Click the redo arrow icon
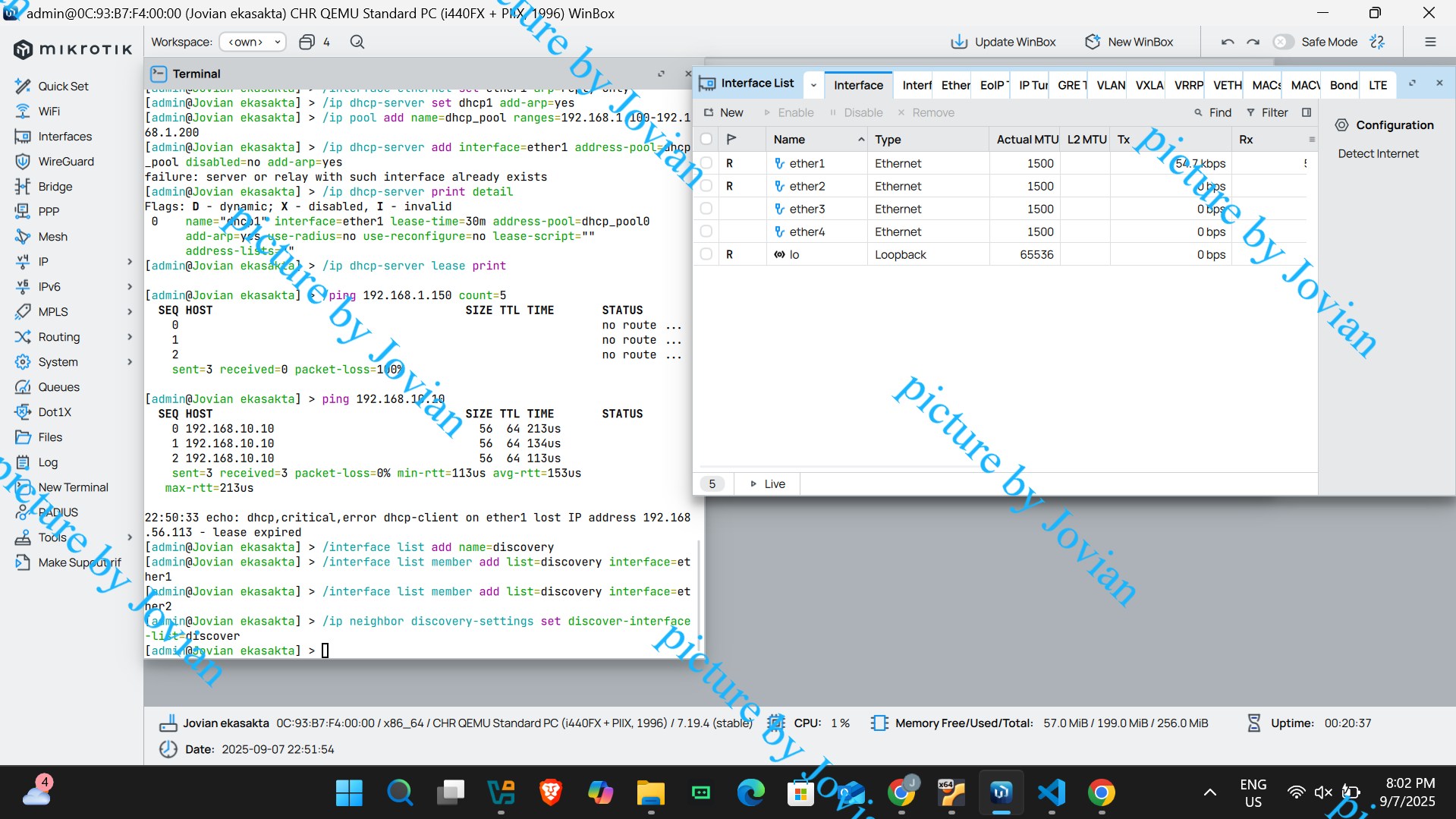 click(x=1253, y=43)
